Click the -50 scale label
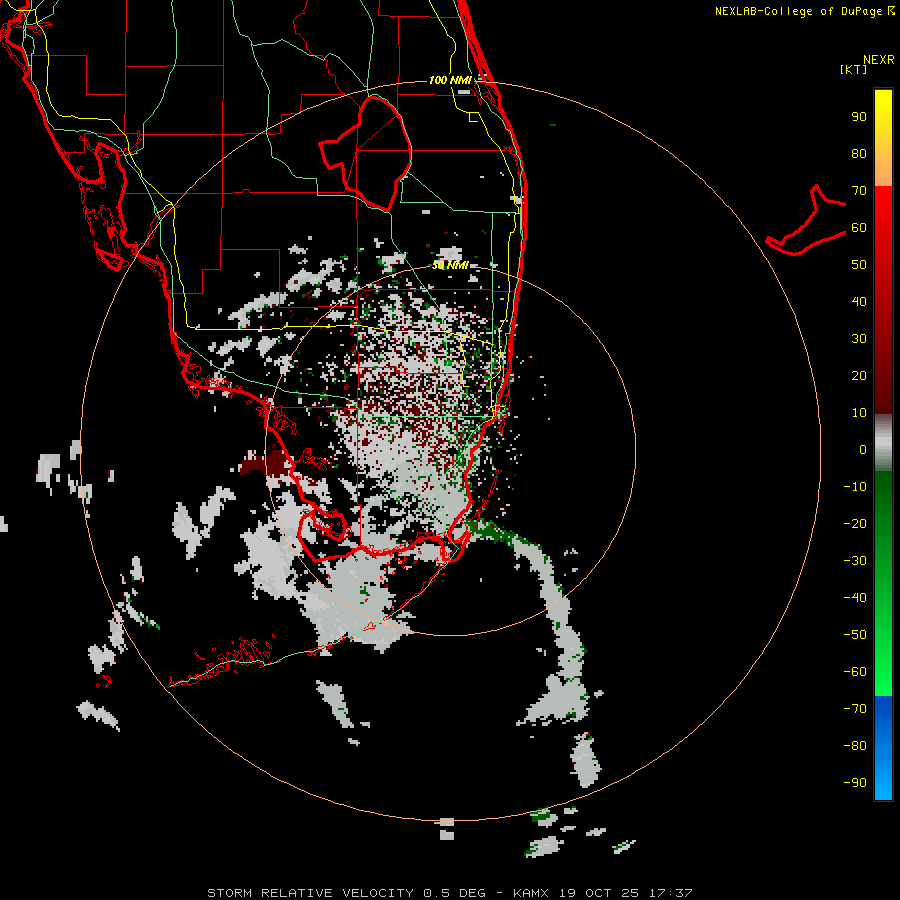The width and height of the screenshot is (900, 900). coord(855,635)
